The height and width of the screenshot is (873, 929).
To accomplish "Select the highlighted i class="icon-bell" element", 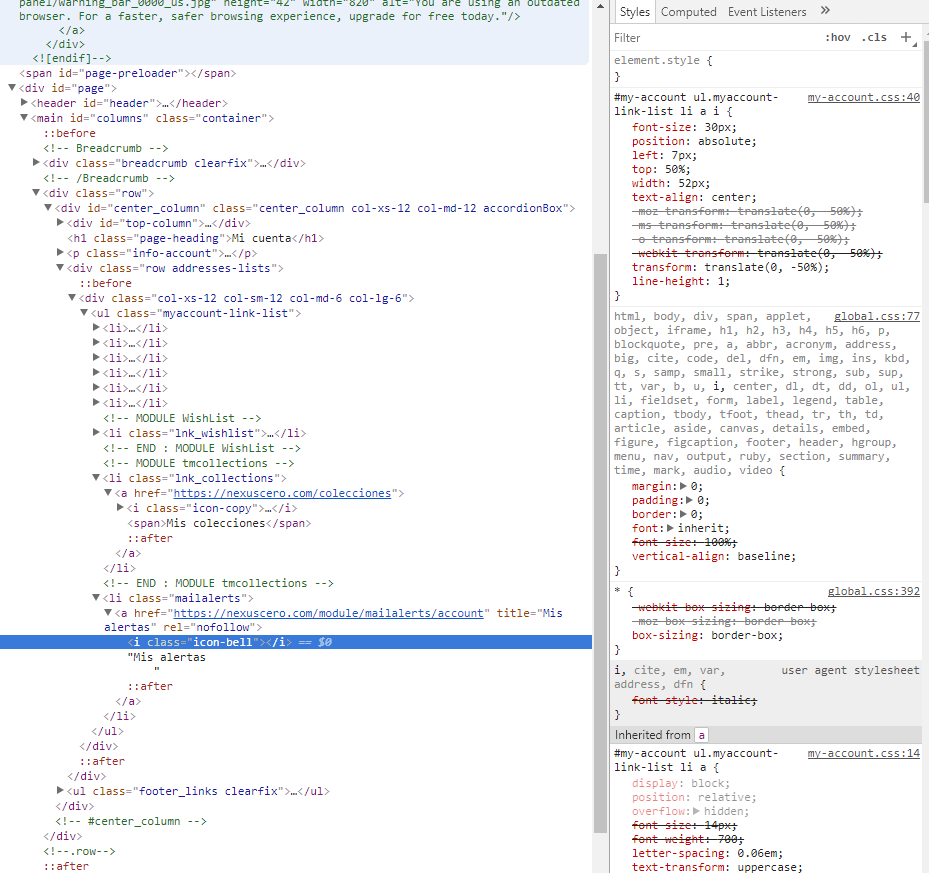I will 296,642.
